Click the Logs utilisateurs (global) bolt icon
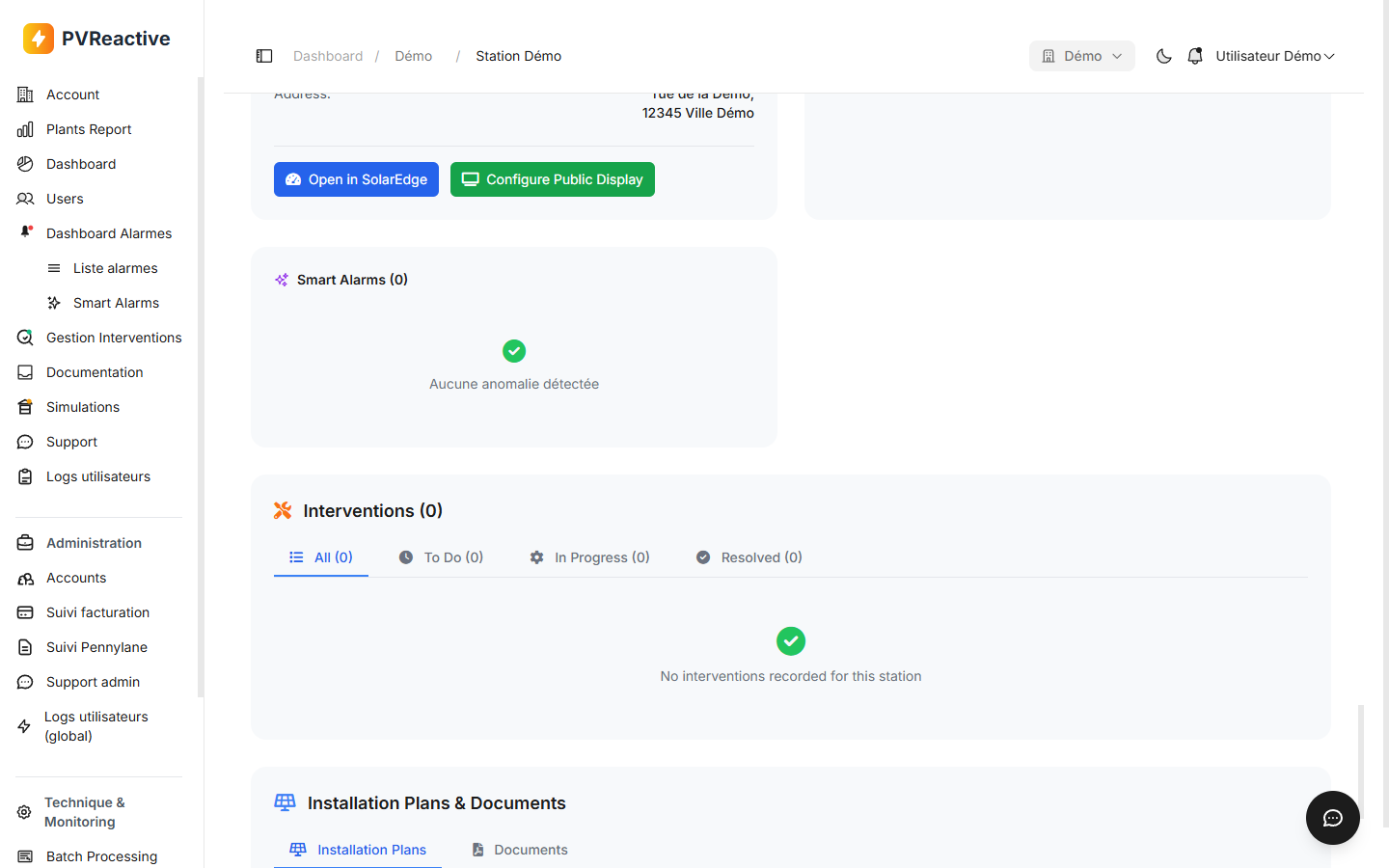1389x868 pixels. tap(24, 726)
